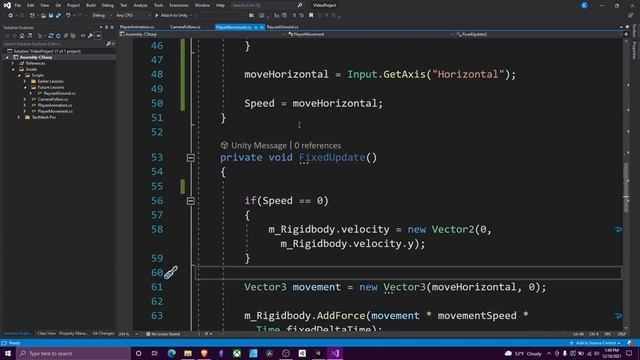This screenshot has width=640, height=360.
Task: Pin the PlayerMovement.cs tab
Action: pos(256,27)
